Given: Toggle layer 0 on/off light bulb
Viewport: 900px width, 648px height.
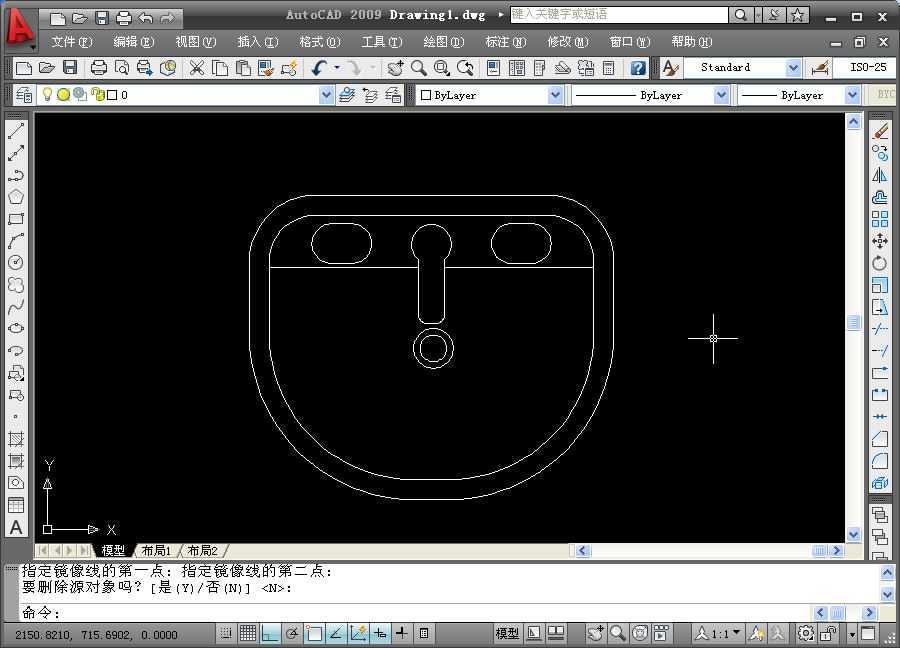Looking at the screenshot, I should pyautogui.click(x=47, y=95).
